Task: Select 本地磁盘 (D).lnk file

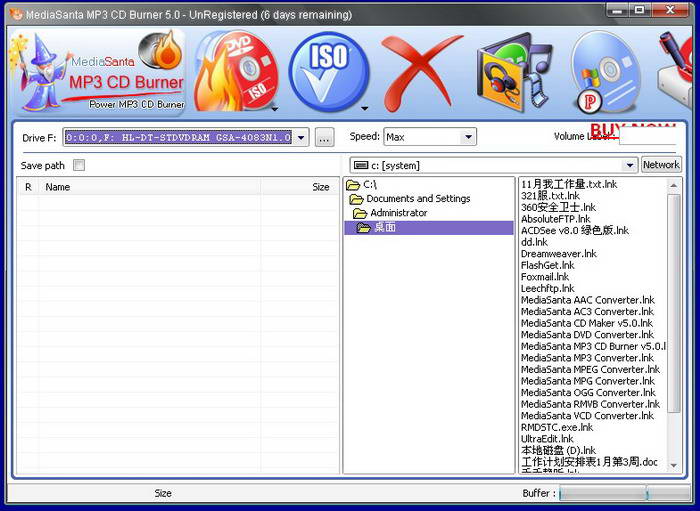Action: coord(558,451)
